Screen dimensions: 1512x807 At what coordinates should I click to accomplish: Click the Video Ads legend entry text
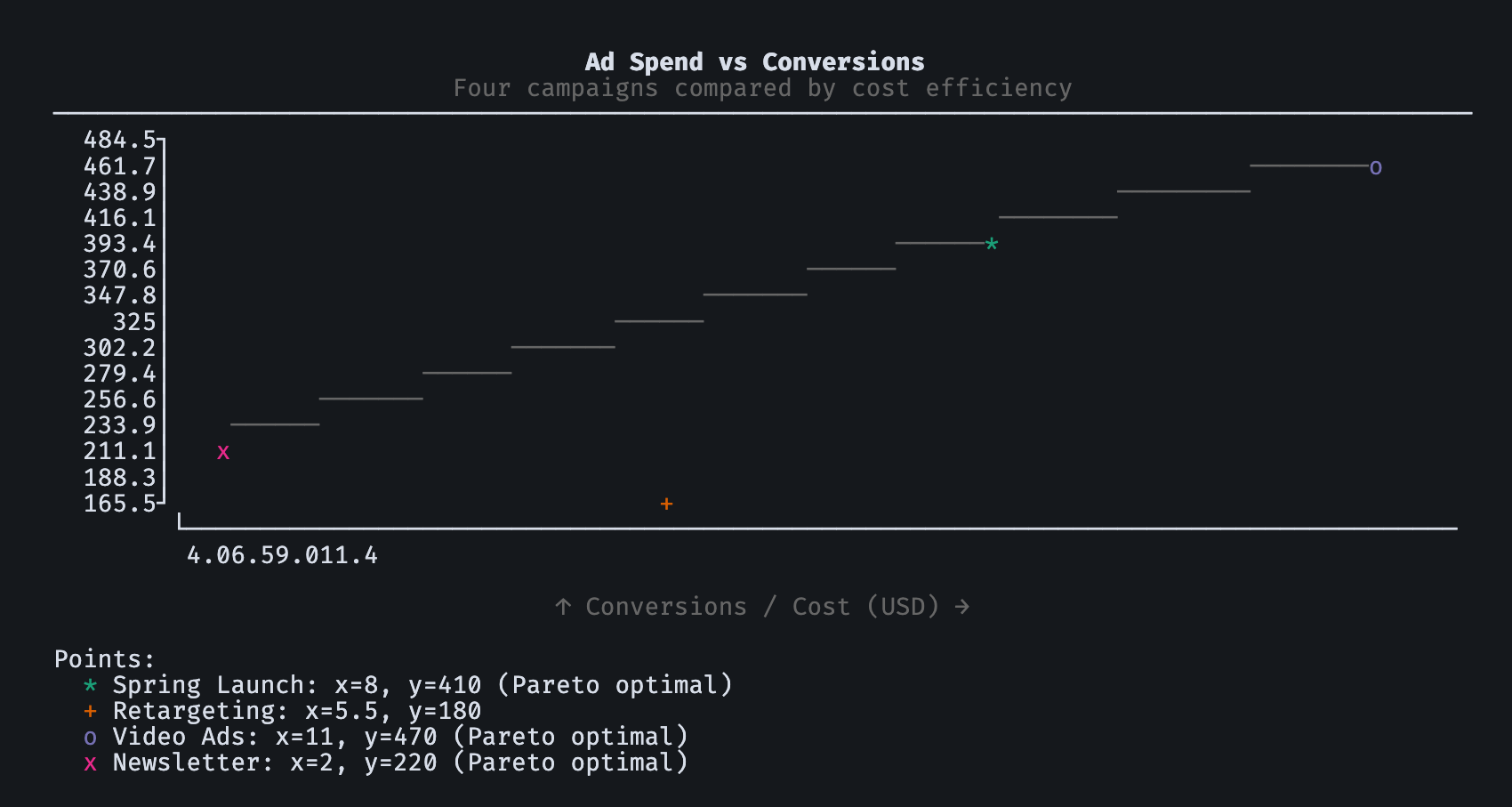pyautogui.click(x=399, y=737)
